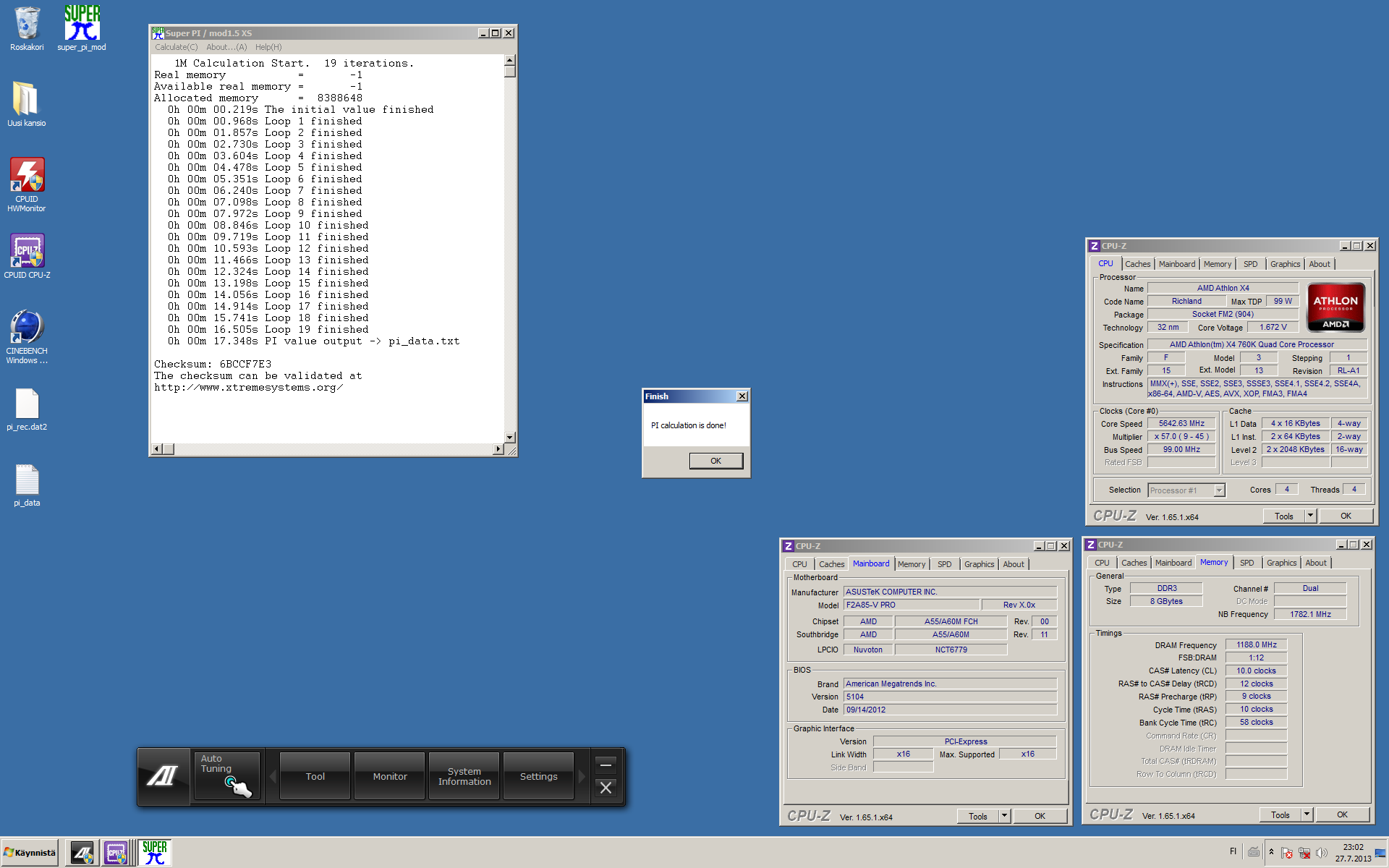Switch to SPD tab in CPU window

point(1250,264)
